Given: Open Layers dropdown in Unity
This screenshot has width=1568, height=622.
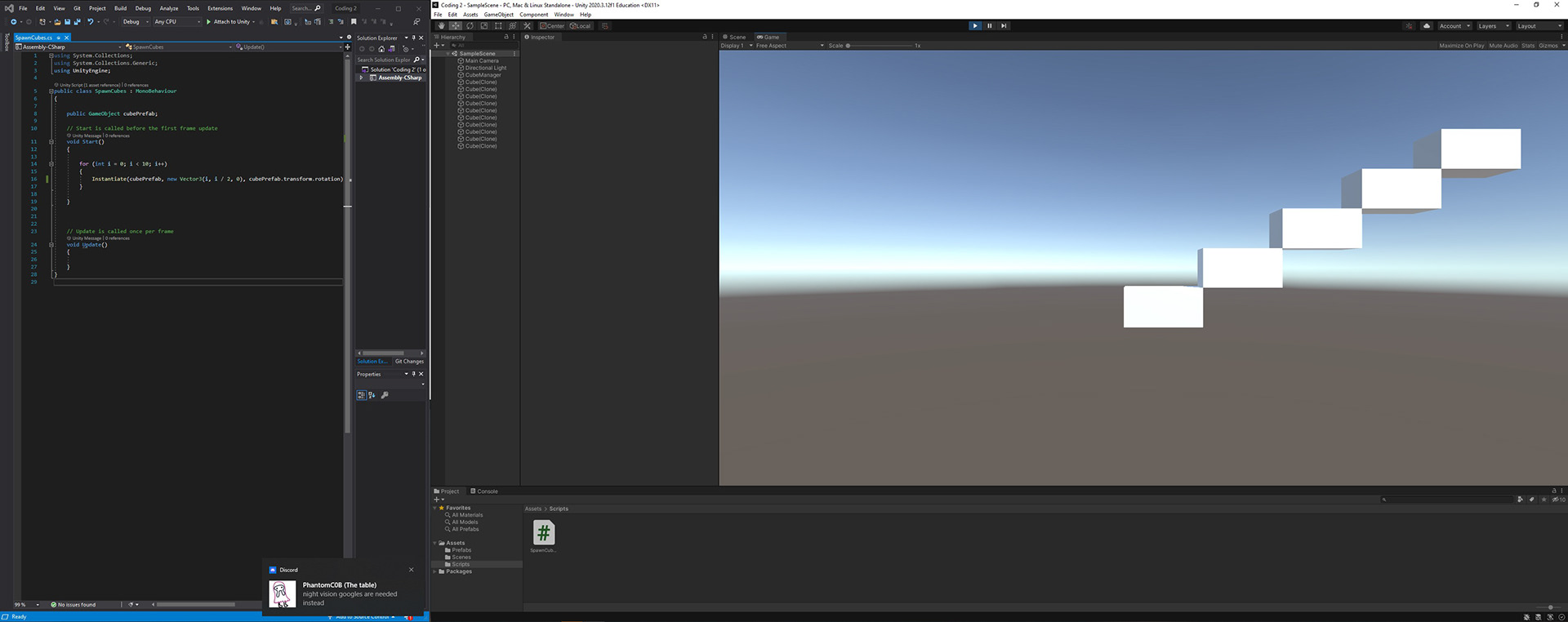Looking at the screenshot, I should coord(1494,26).
